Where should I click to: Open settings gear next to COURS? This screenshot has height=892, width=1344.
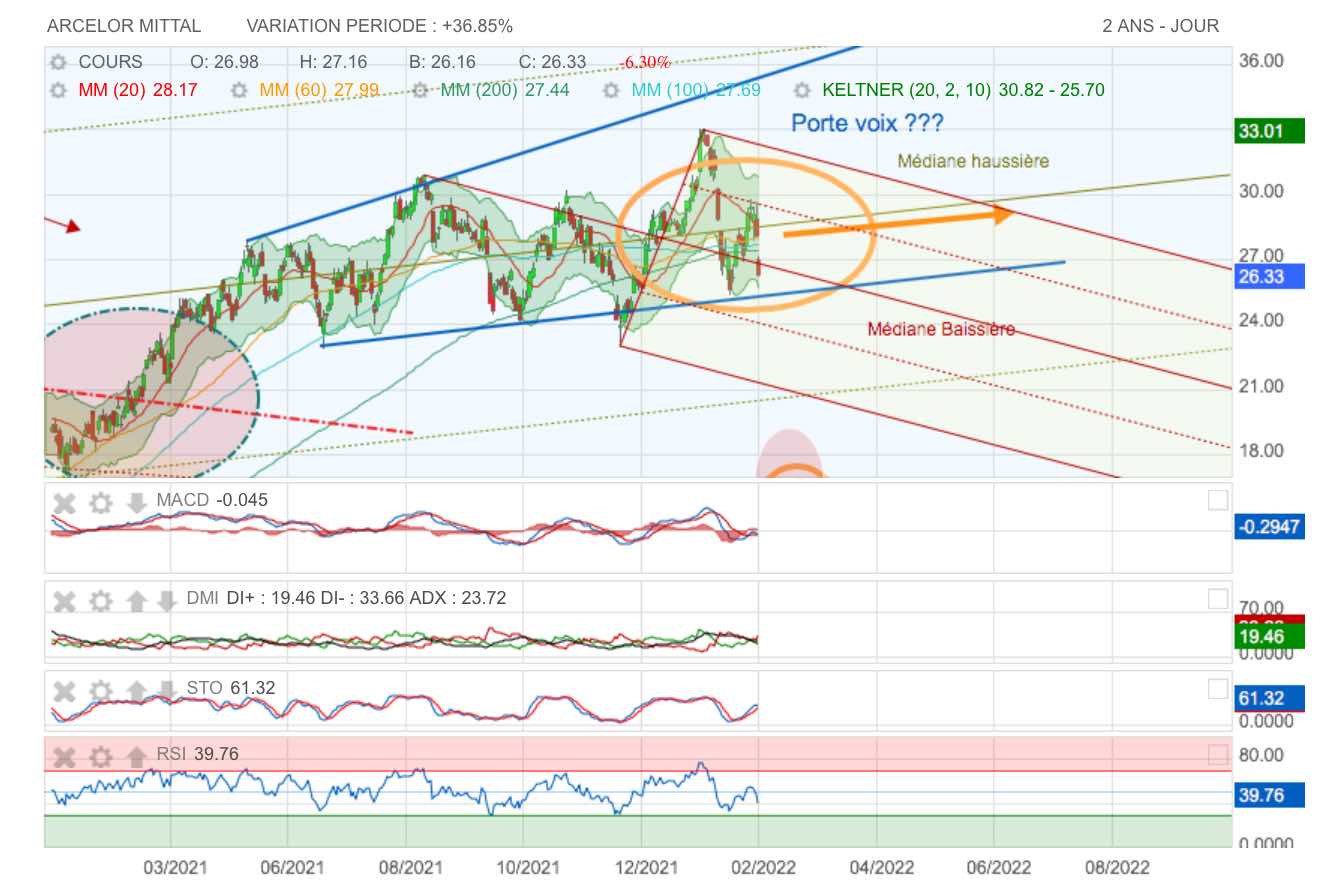coord(59,62)
